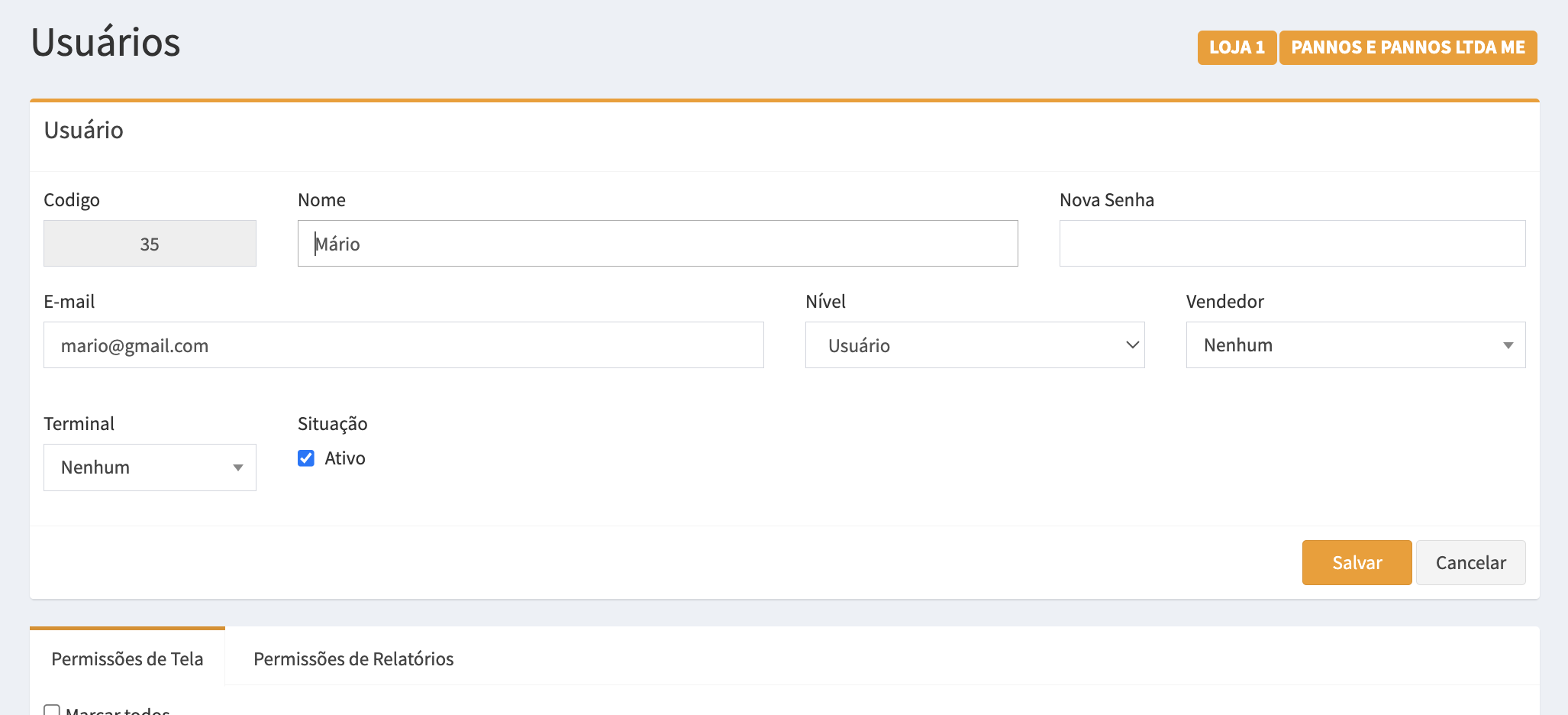Click the disabled Codigo field showing 35

150,244
